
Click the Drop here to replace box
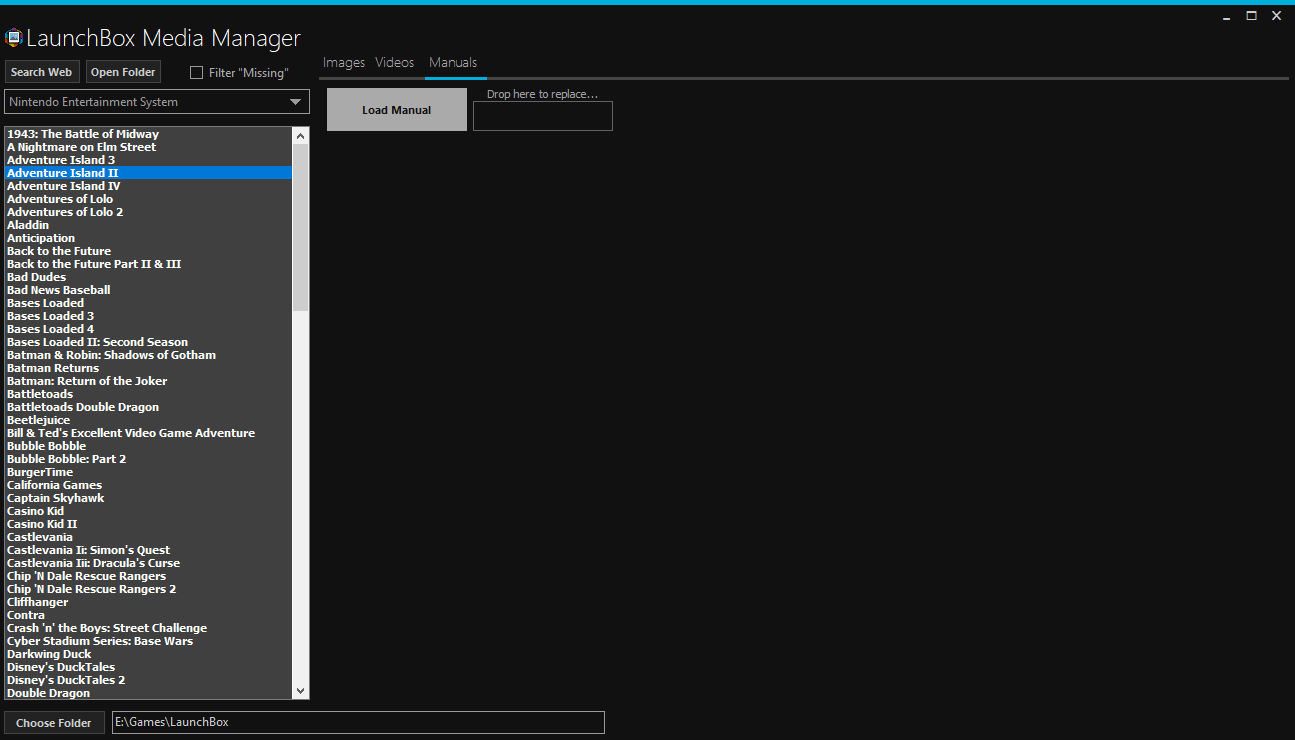(543, 116)
